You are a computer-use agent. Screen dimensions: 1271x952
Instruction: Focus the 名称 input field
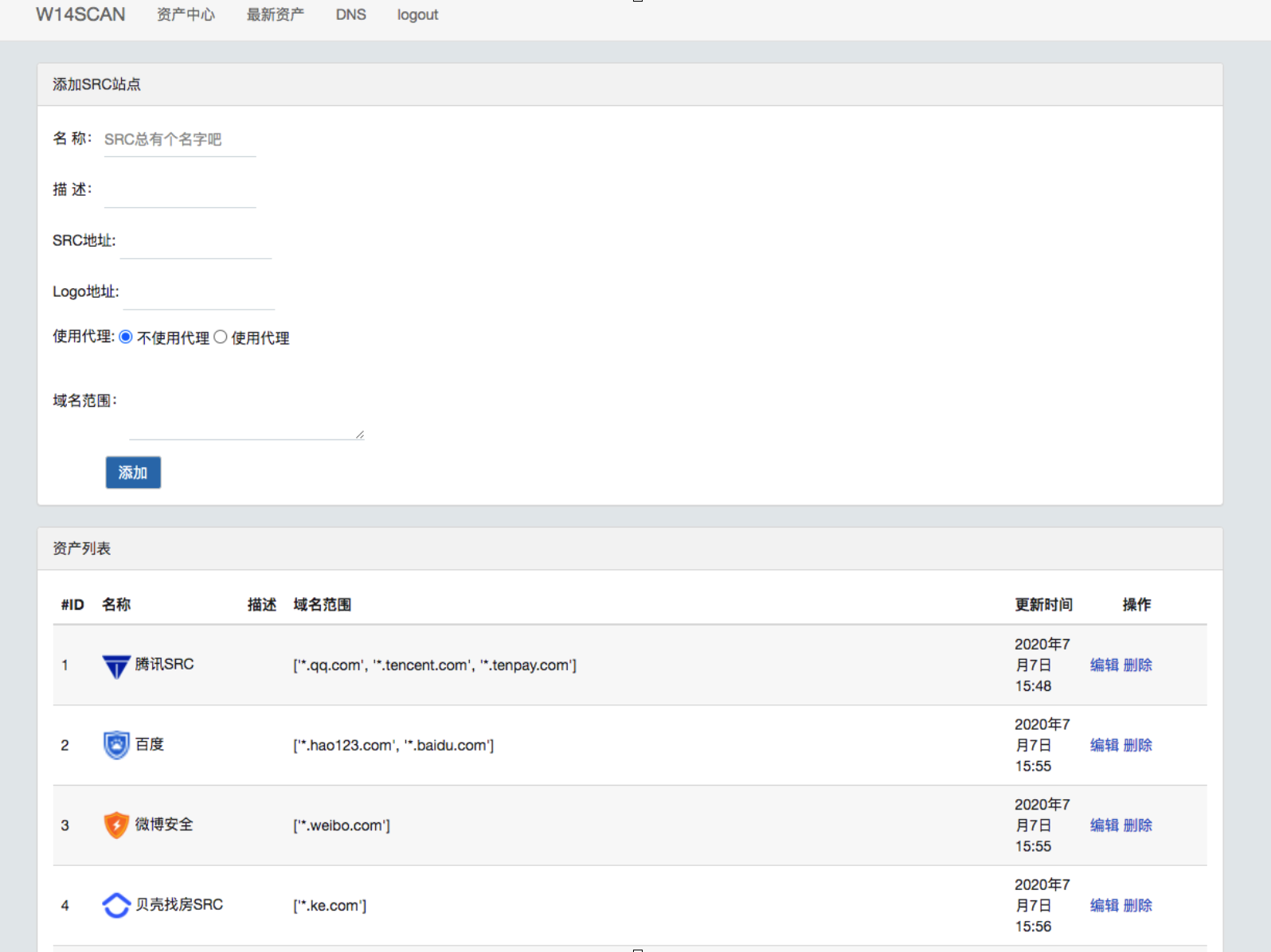(180, 139)
